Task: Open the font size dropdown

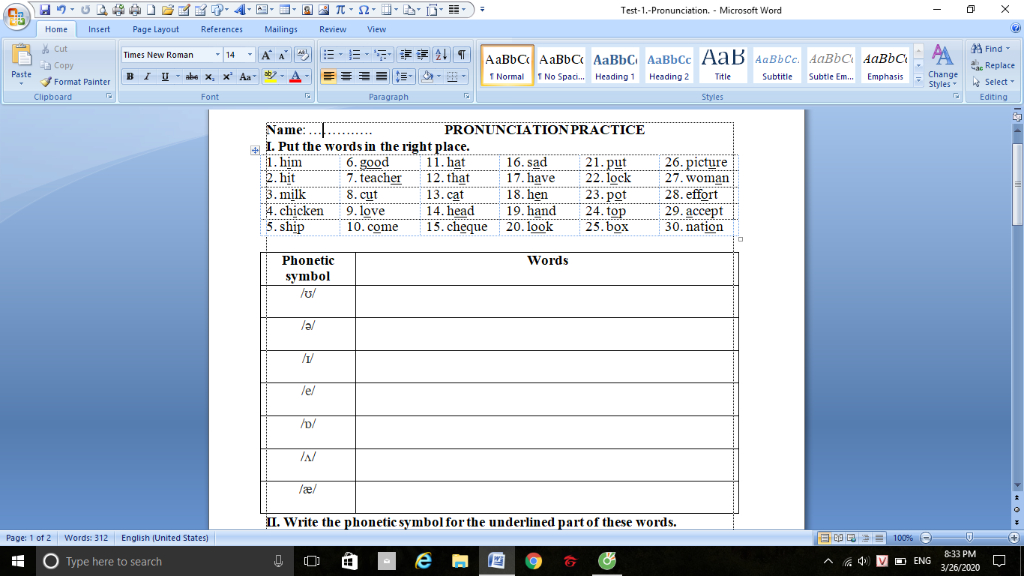Action: click(249, 55)
